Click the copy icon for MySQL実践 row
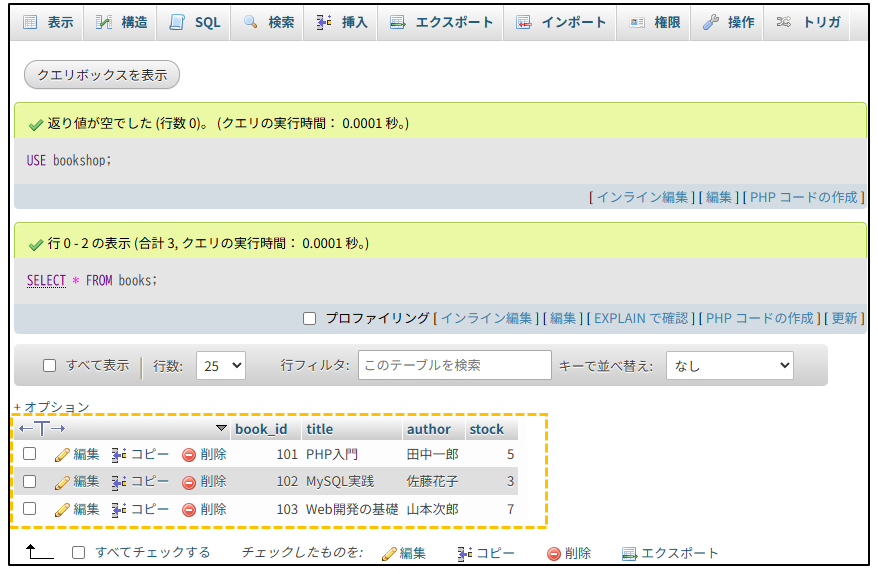 tap(120, 482)
